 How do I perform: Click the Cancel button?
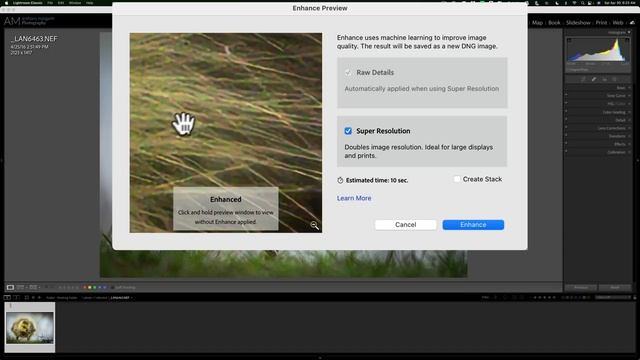tap(405, 224)
